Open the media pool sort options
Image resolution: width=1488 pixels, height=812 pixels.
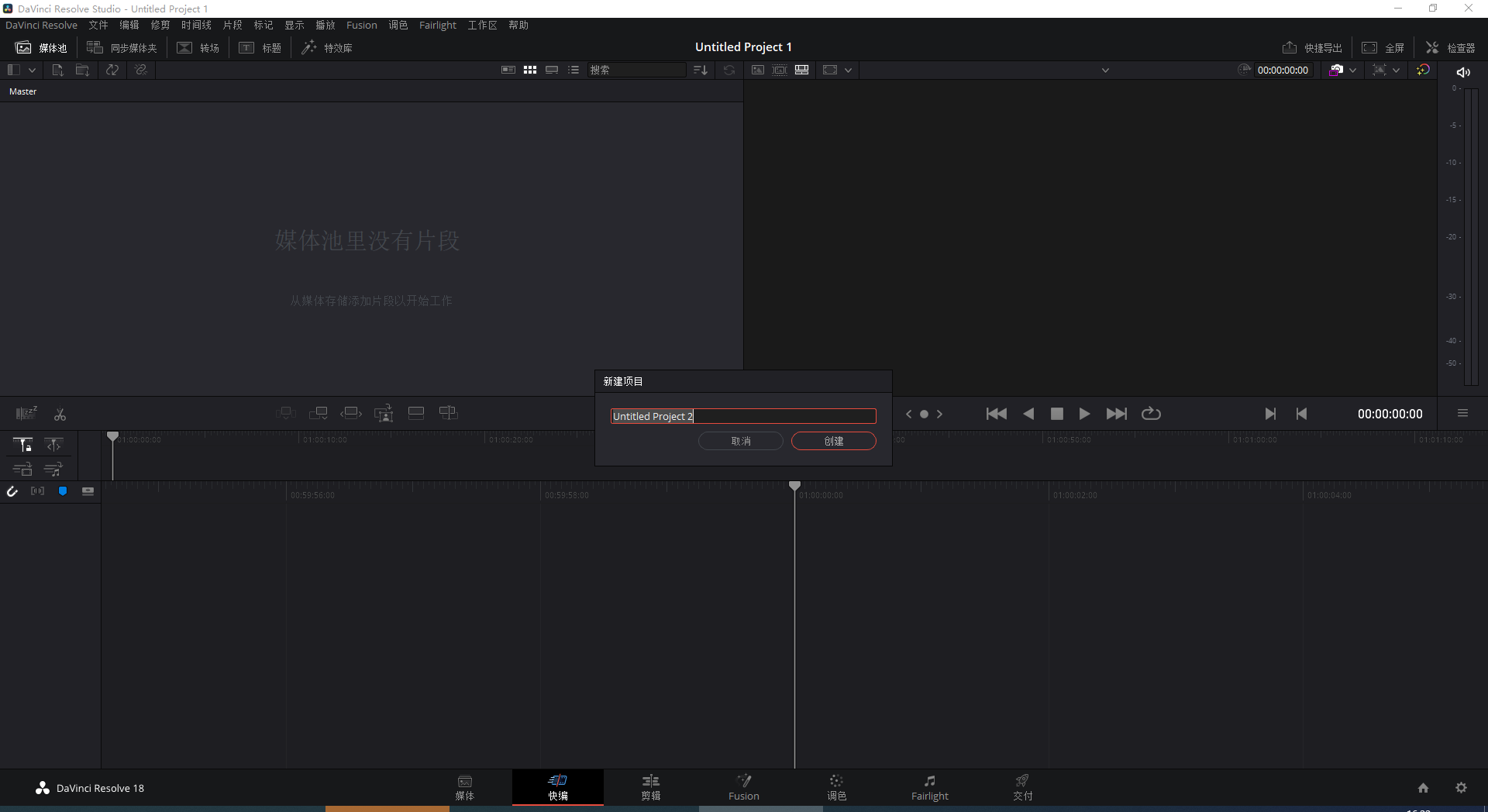coord(701,70)
